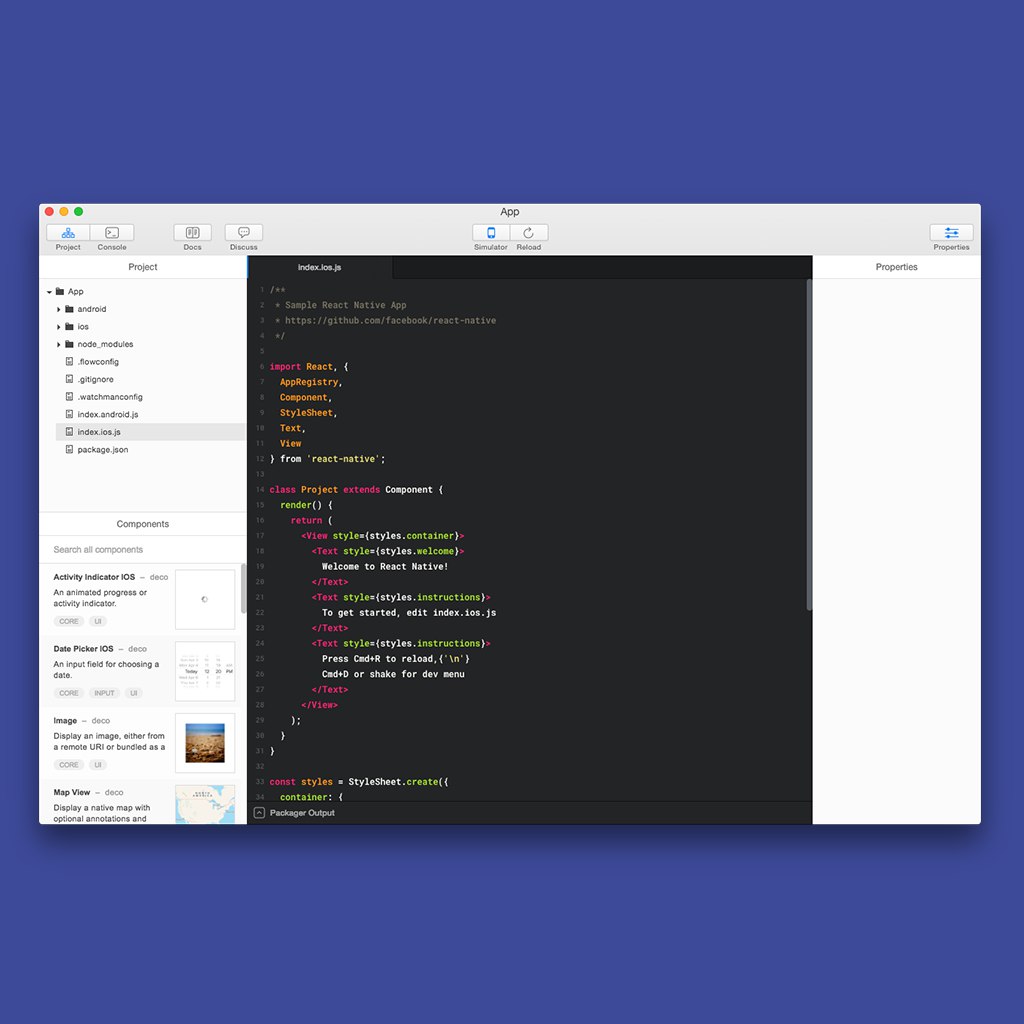Click the android folder icon
Screen dimensions: 1024x1024
click(69, 309)
